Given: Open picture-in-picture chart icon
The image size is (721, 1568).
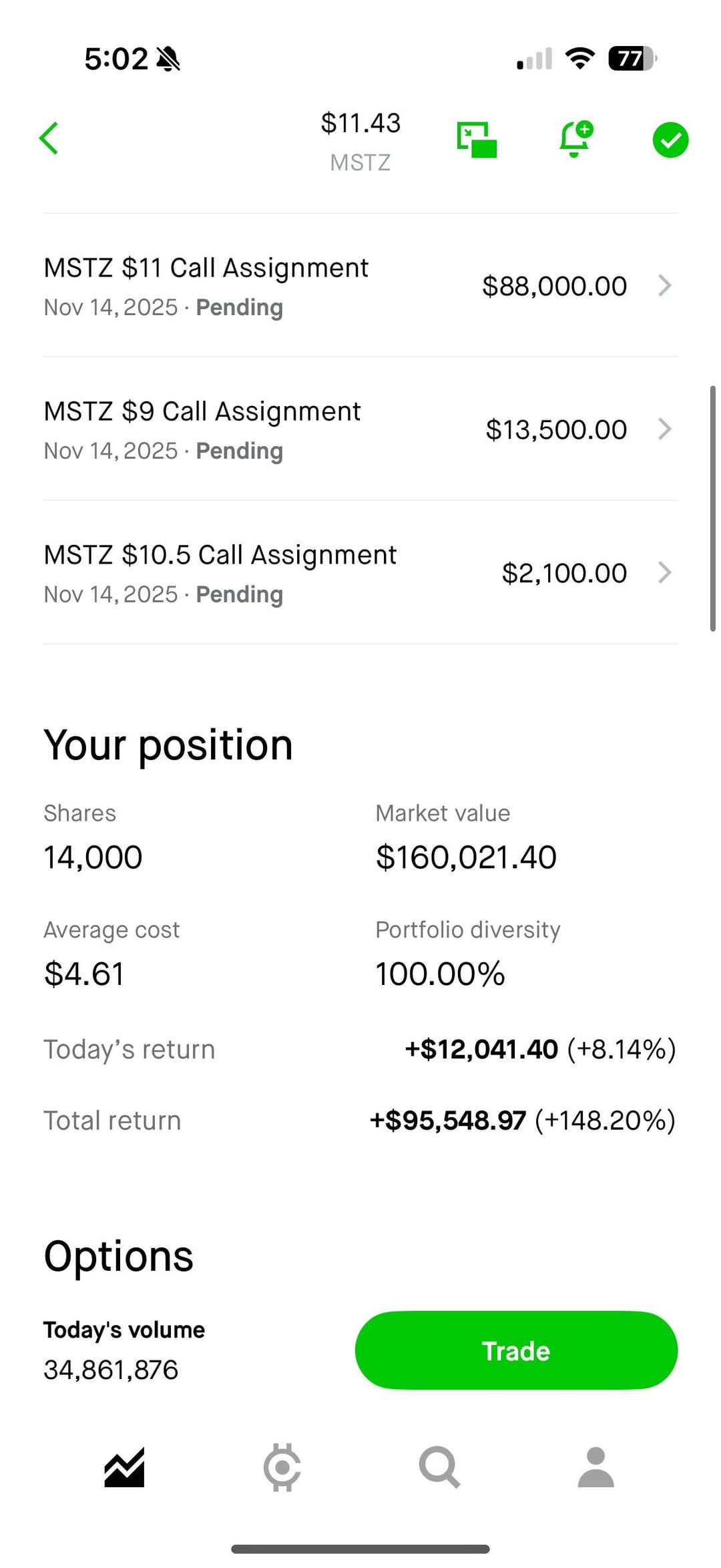Looking at the screenshot, I should coord(477,140).
